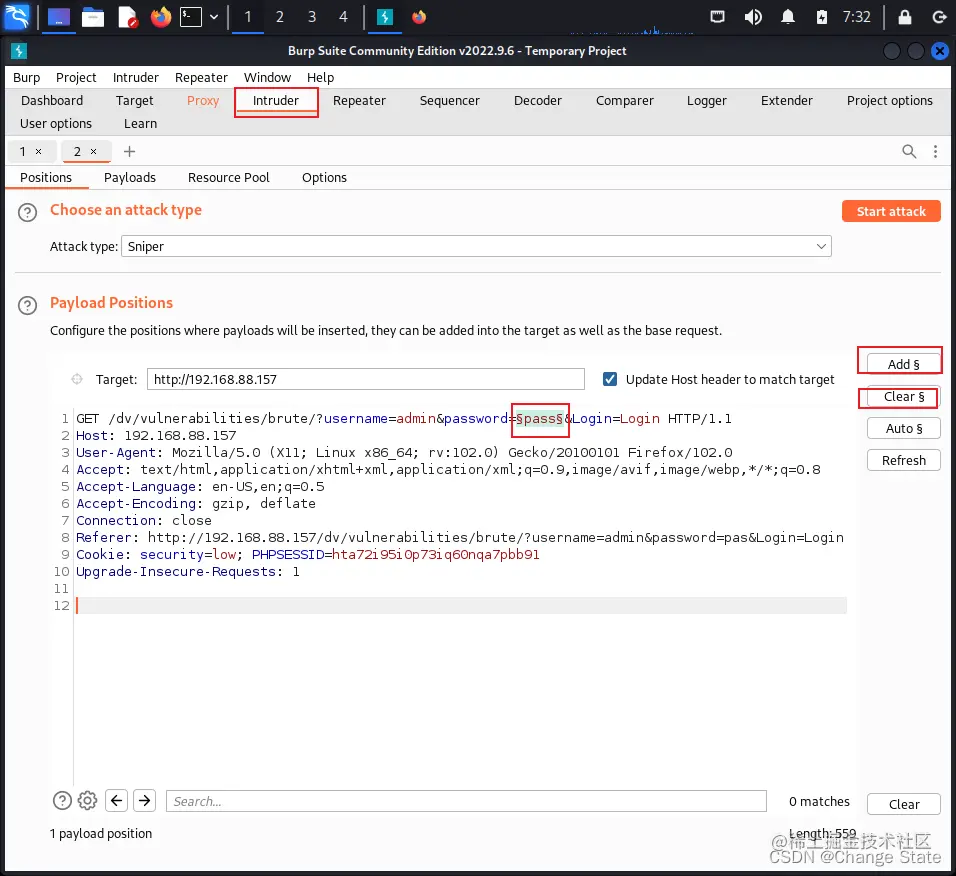The image size is (956, 876).
Task: Switch to the Proxy tab
Action: (202, 101)
